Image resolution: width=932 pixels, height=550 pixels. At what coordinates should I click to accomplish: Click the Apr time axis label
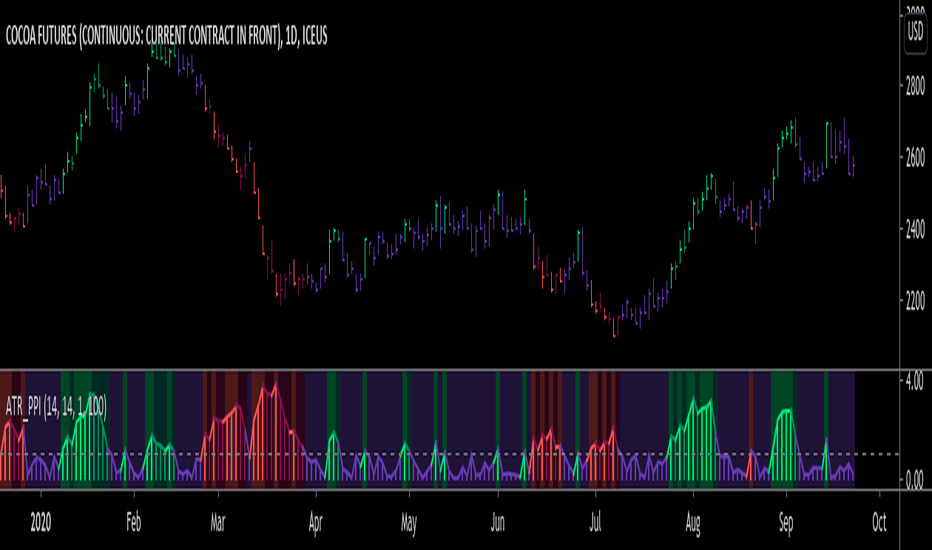click(316, 523)
